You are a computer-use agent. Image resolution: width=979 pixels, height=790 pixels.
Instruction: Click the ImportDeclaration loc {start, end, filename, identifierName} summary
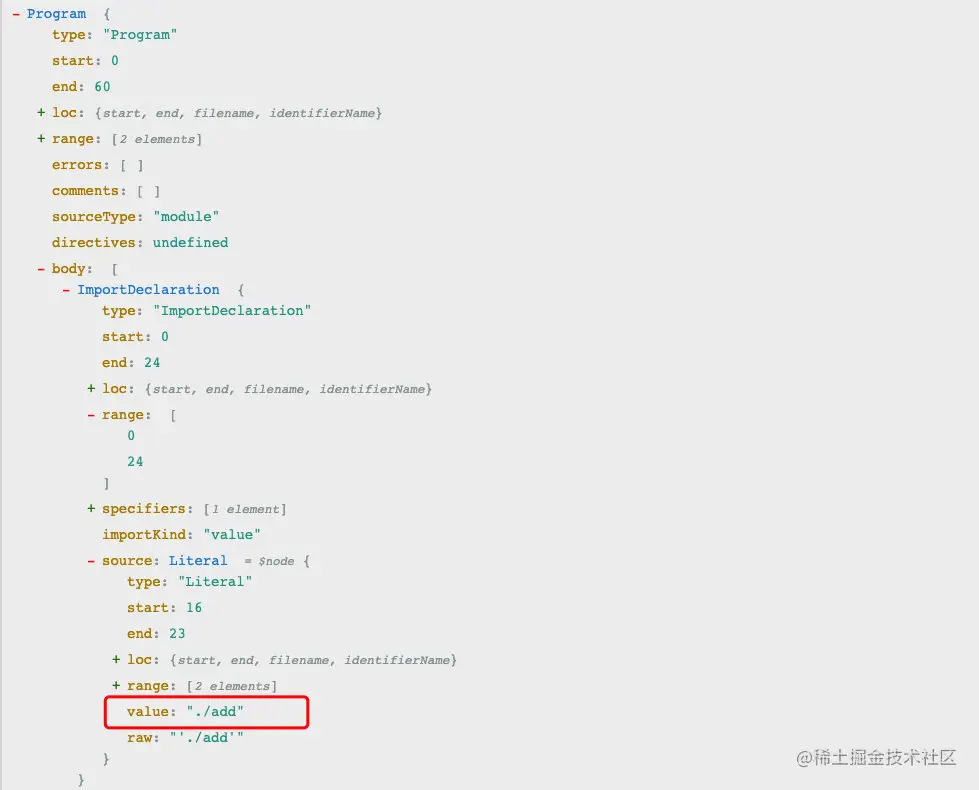[288, 389]
